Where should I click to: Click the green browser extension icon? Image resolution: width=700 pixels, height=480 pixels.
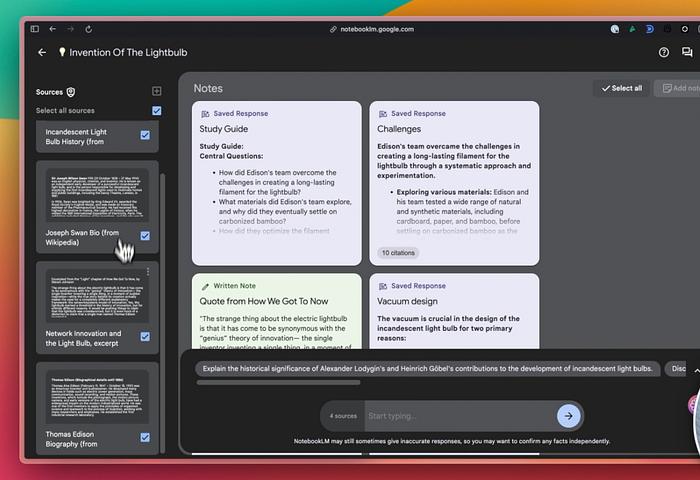click(632, 29)
